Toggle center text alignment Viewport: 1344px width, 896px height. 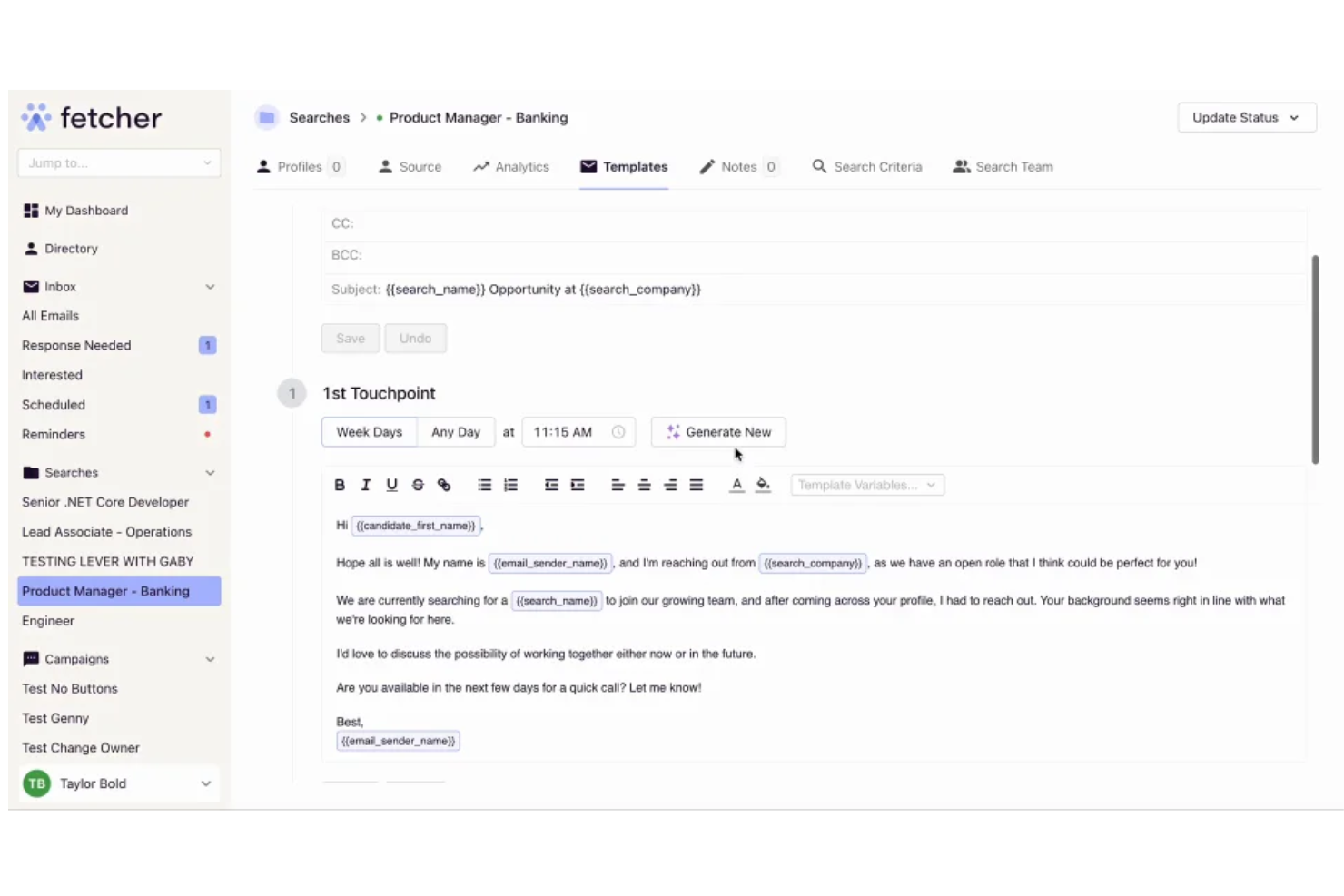coord(644,485)
